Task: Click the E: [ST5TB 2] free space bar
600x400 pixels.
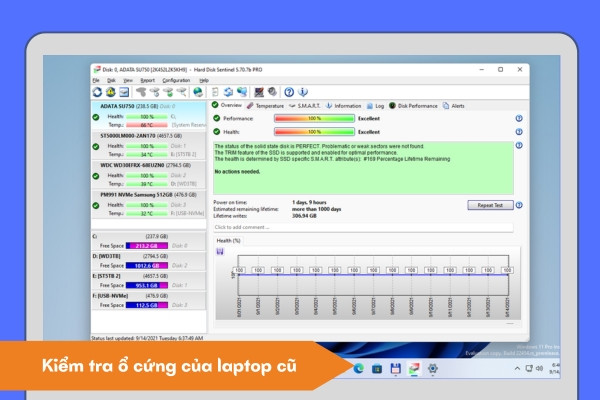Action: click(147, 286)
